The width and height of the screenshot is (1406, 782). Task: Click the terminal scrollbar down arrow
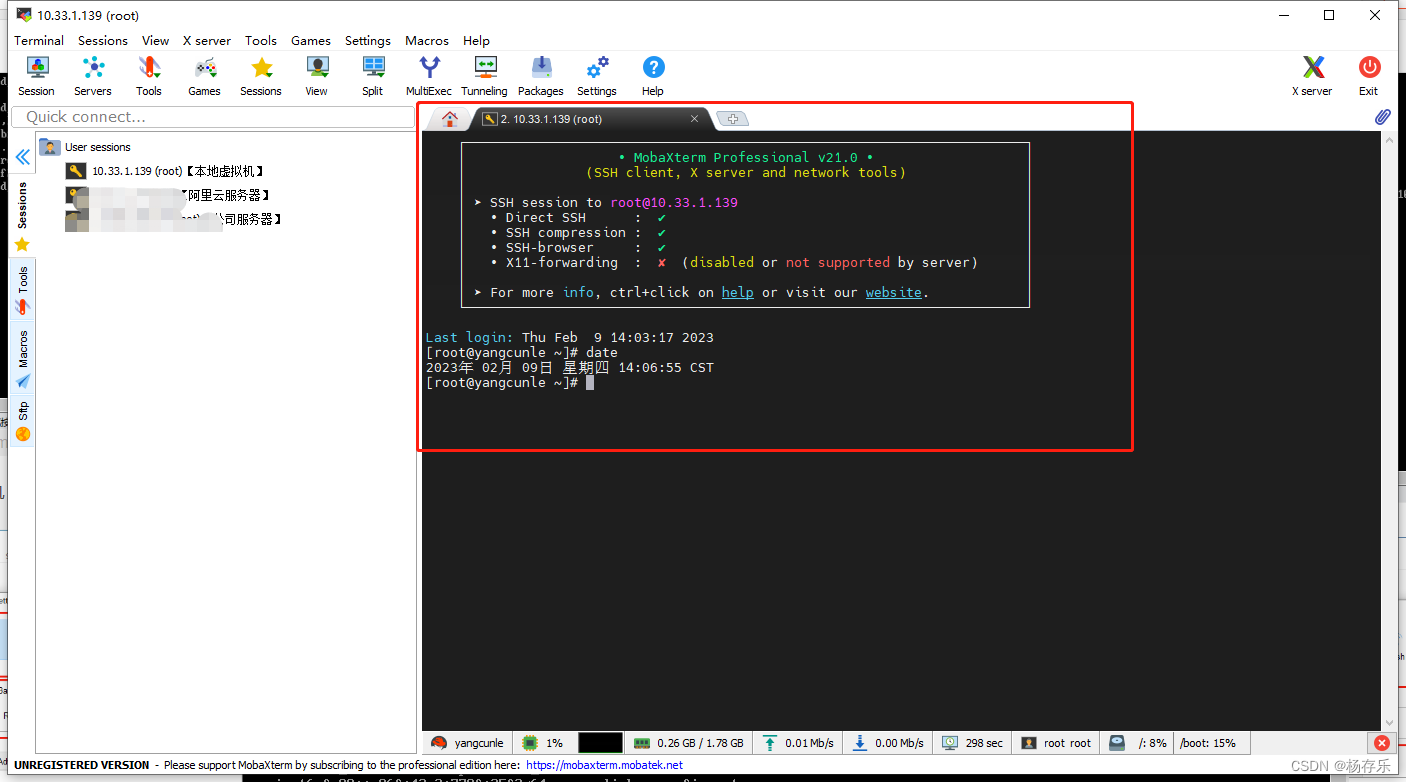1389,722
